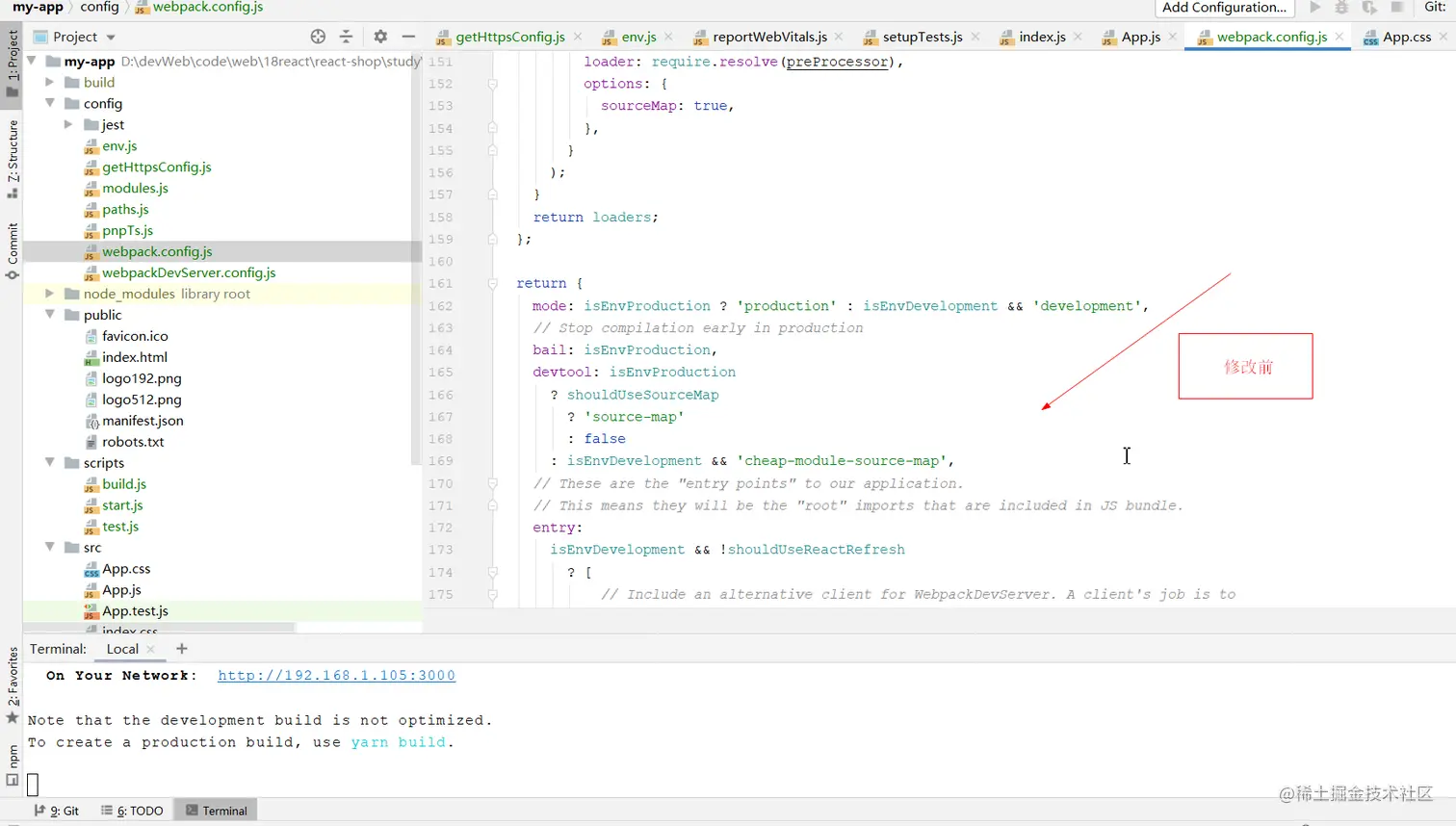This screenshot has width=1456, height=826.
Task: Close the env.js tab
Action: pyautogui.click(x=669, y=37)
